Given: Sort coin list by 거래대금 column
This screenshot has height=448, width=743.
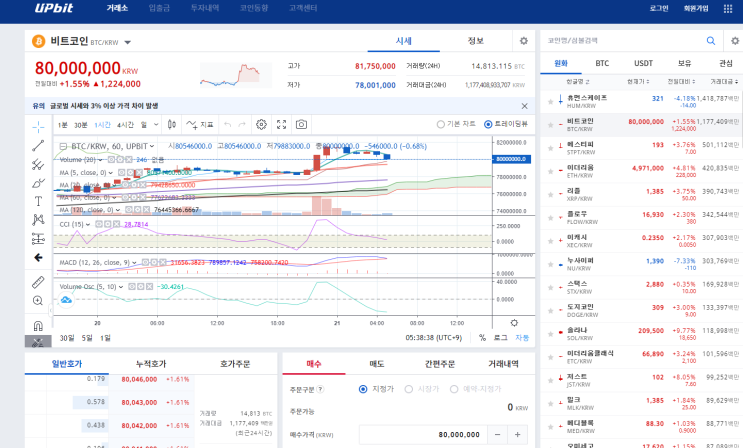Looking at the screenshot, I should (724, 82).
